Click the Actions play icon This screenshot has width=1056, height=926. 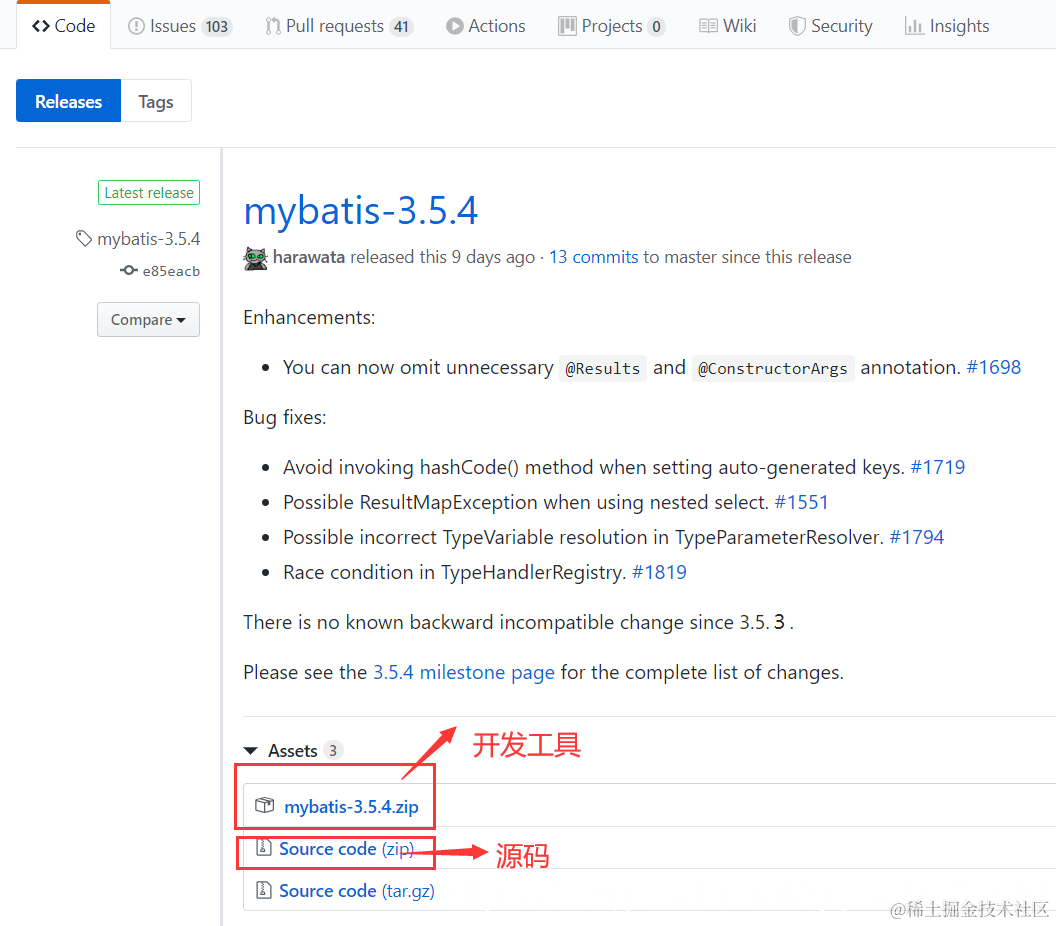coord(455,26)
